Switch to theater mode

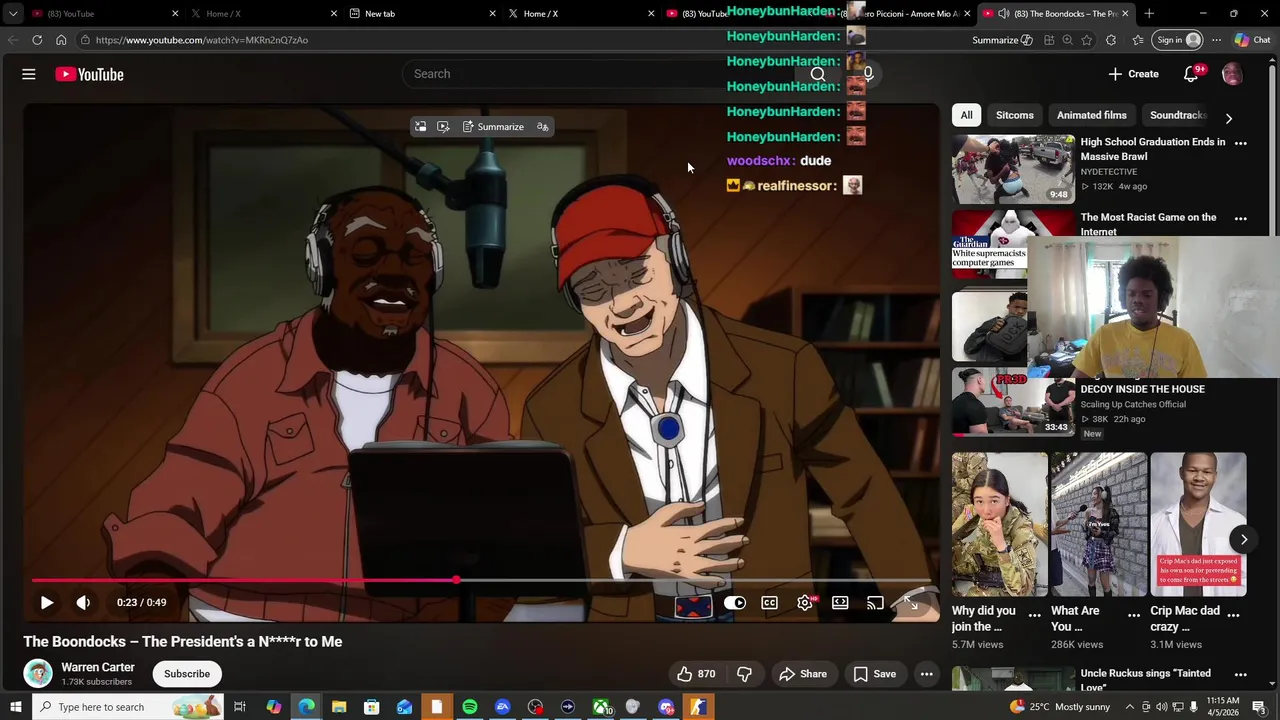(840, 603)
